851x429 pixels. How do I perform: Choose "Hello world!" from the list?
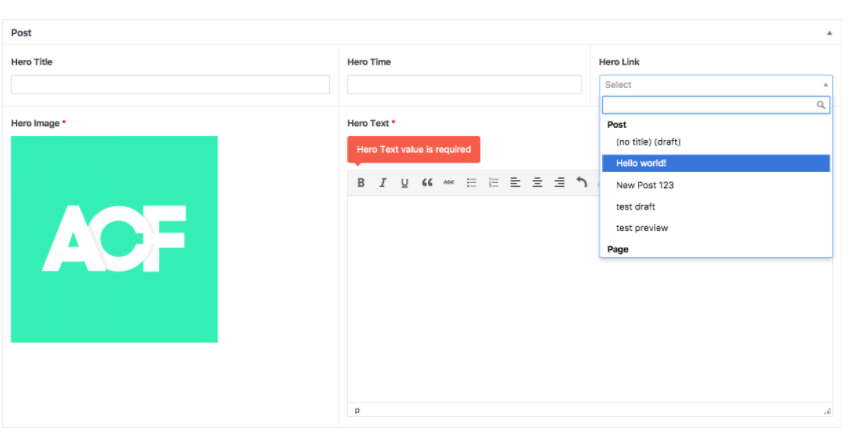[716, 163]
